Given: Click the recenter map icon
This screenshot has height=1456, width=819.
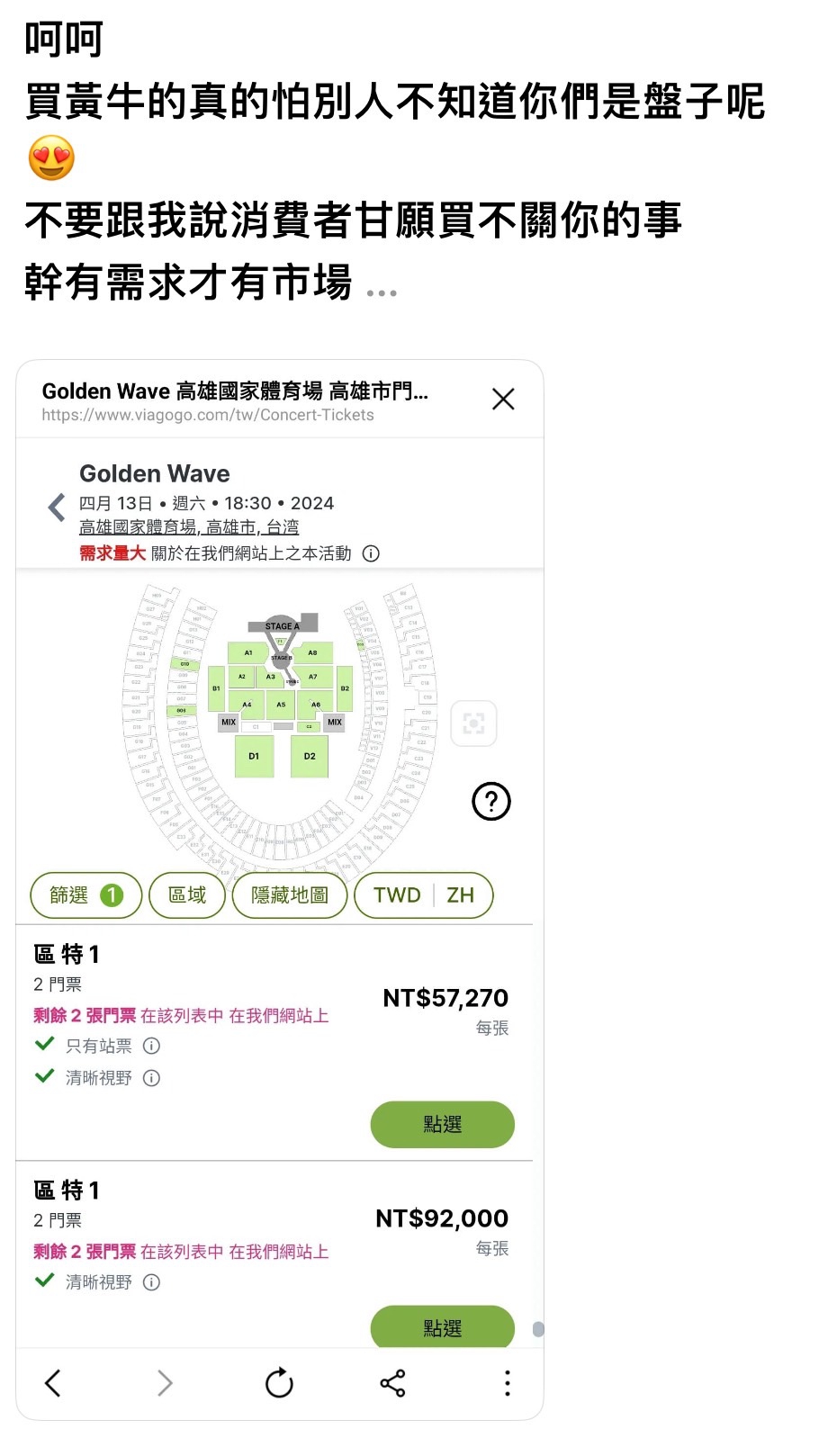Looking at the screenshot, I should click(x=473, y=723).
